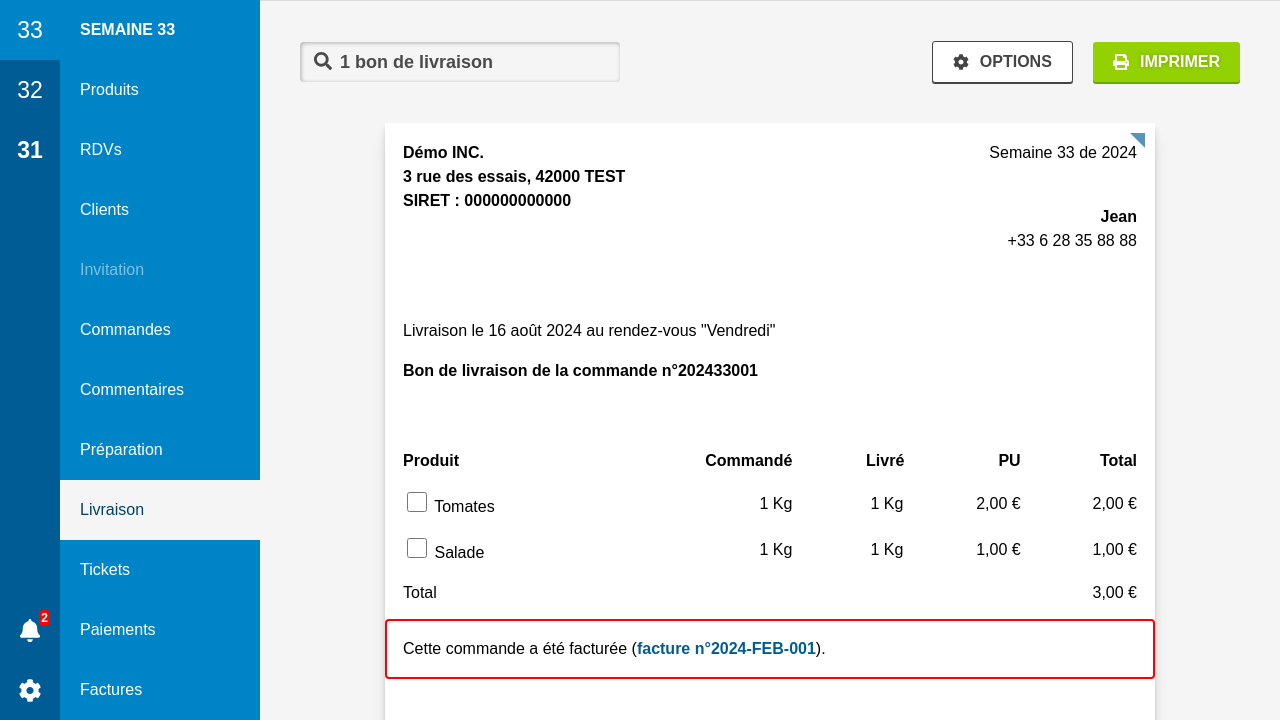1280x720 pixels.
Task: Open settings via the gear icon
Action: [x=30, y=690]
